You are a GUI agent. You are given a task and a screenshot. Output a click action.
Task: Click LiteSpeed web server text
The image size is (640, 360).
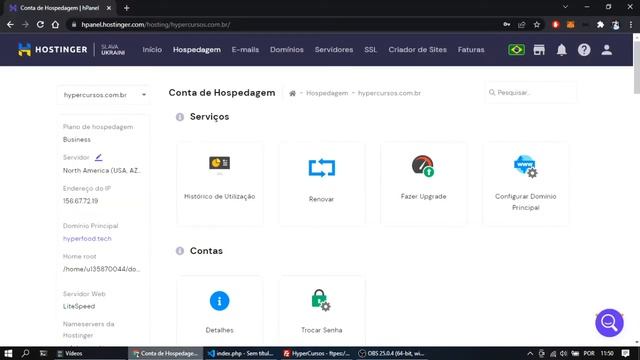coord(79,306)
